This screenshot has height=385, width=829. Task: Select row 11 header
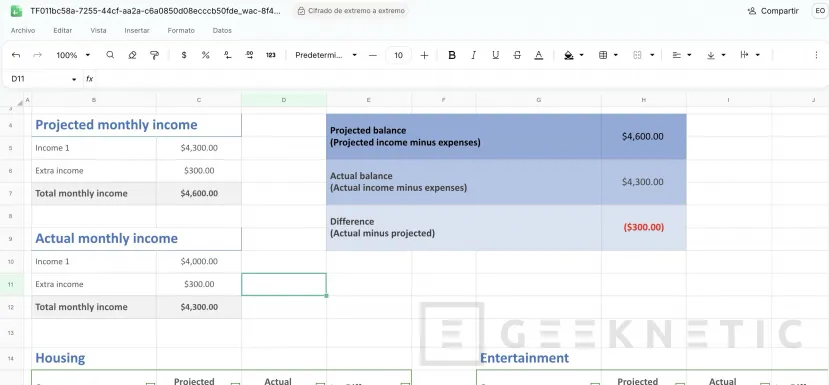[11, 285]
